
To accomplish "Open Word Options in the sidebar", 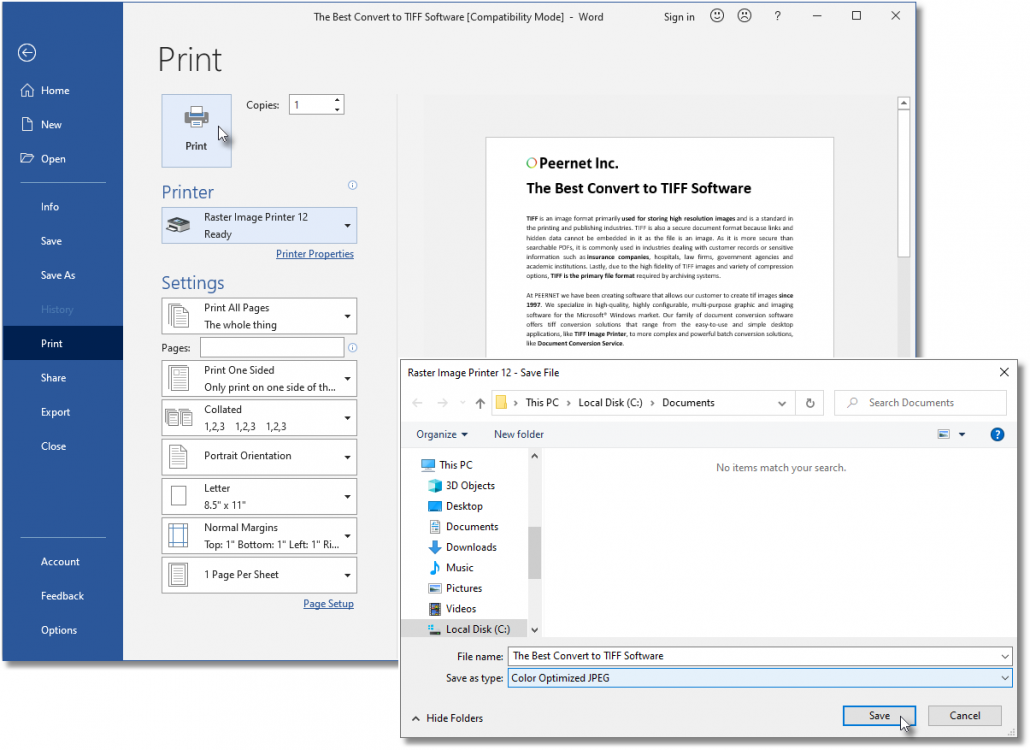I will pos(58,630).
